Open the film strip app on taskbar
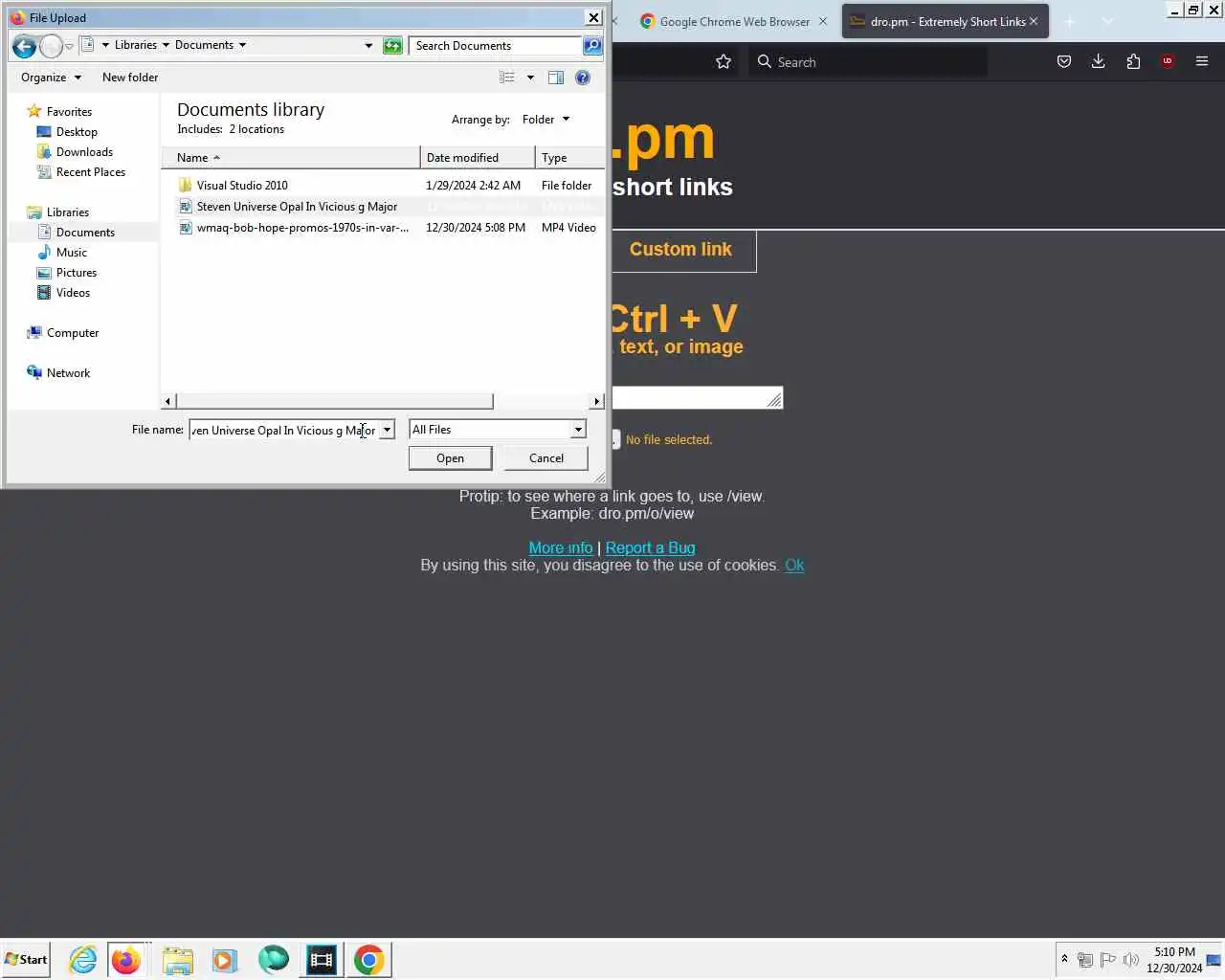 tap(322, 959)
